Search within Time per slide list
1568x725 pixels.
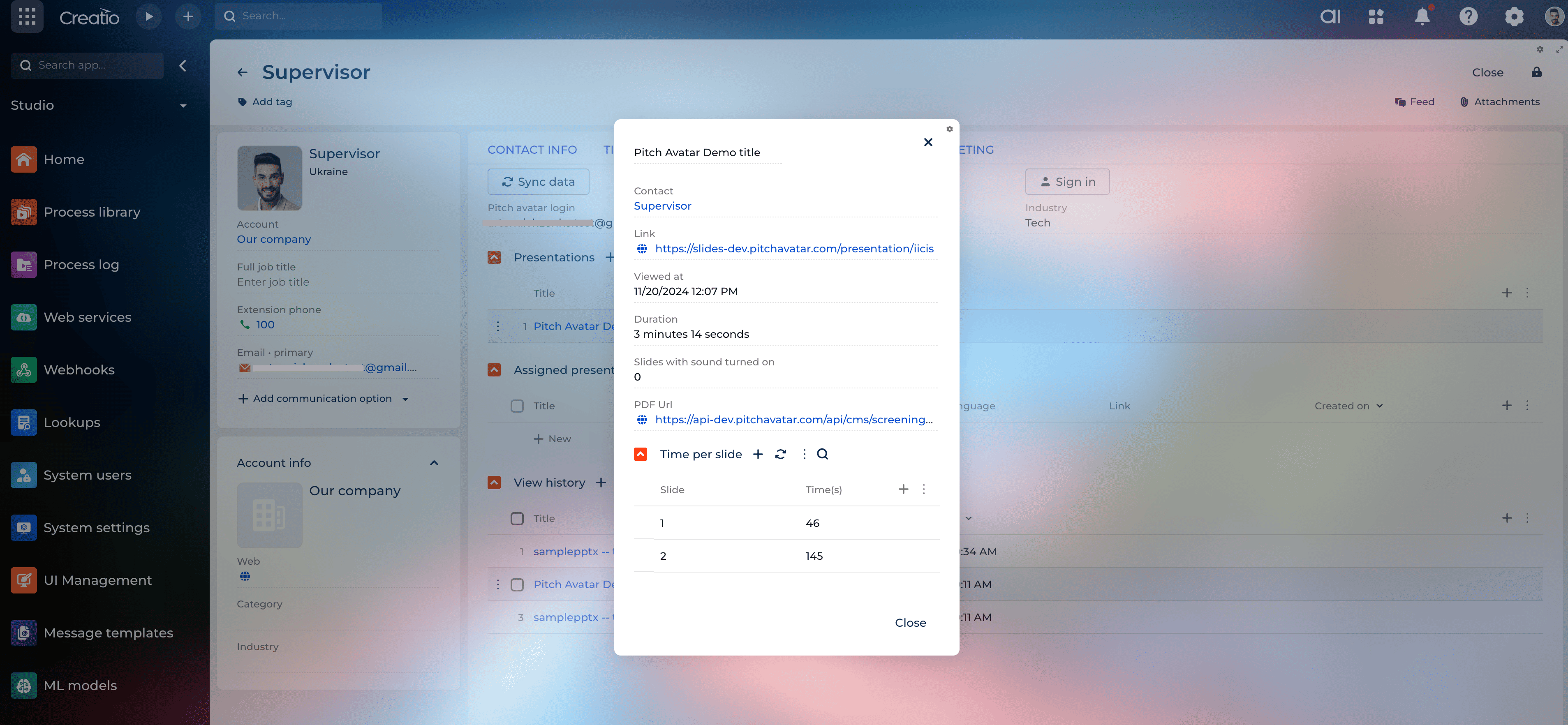click(x=822, y=454)
